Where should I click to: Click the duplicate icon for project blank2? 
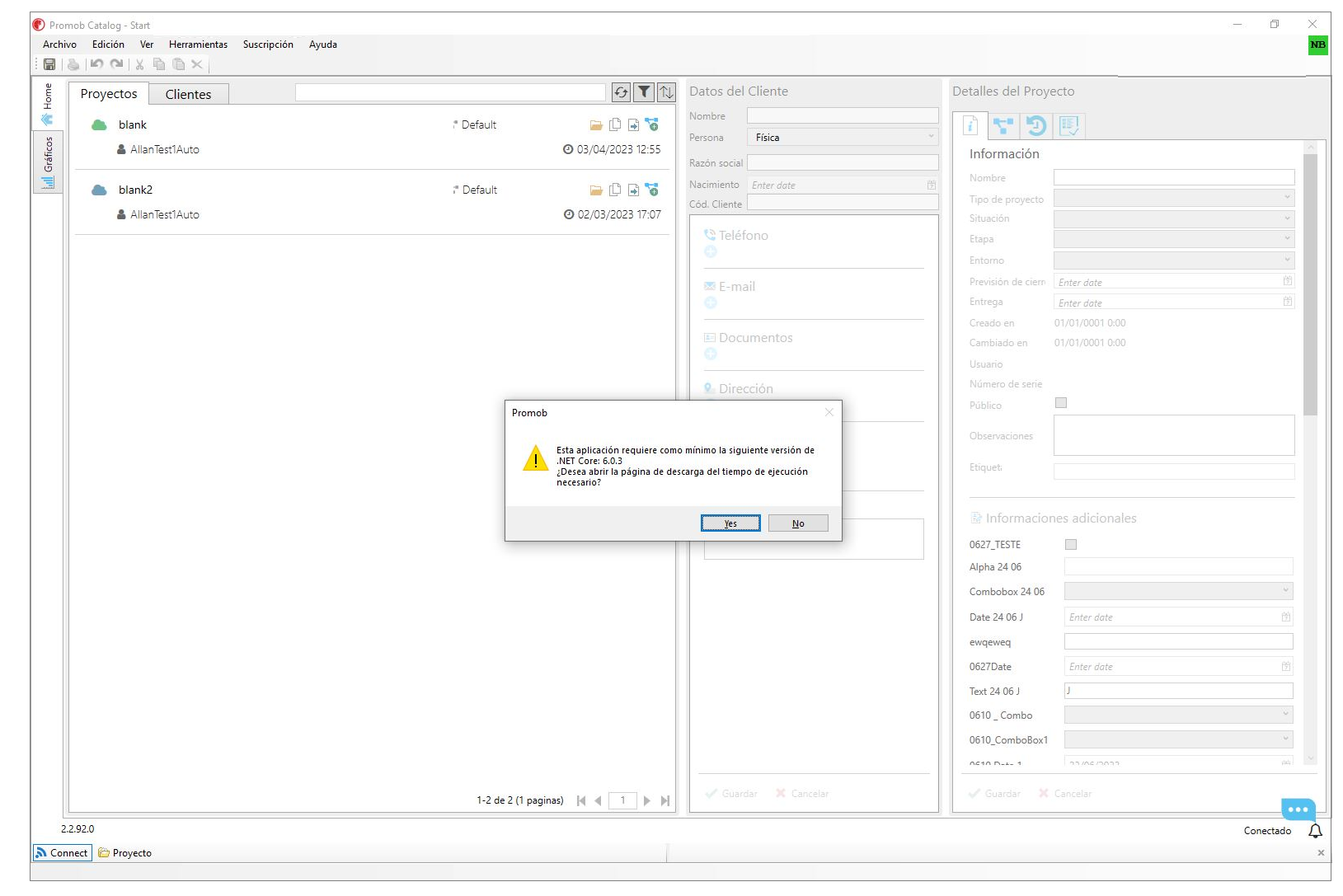click(615, 190)
